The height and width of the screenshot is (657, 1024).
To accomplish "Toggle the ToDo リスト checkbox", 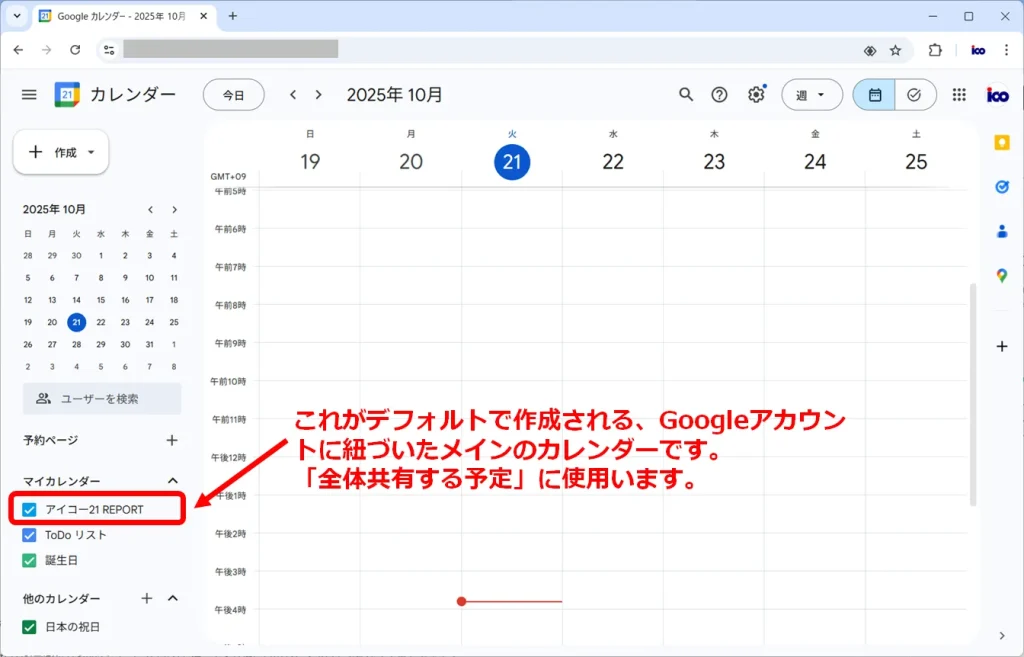I will click(30, 535).
